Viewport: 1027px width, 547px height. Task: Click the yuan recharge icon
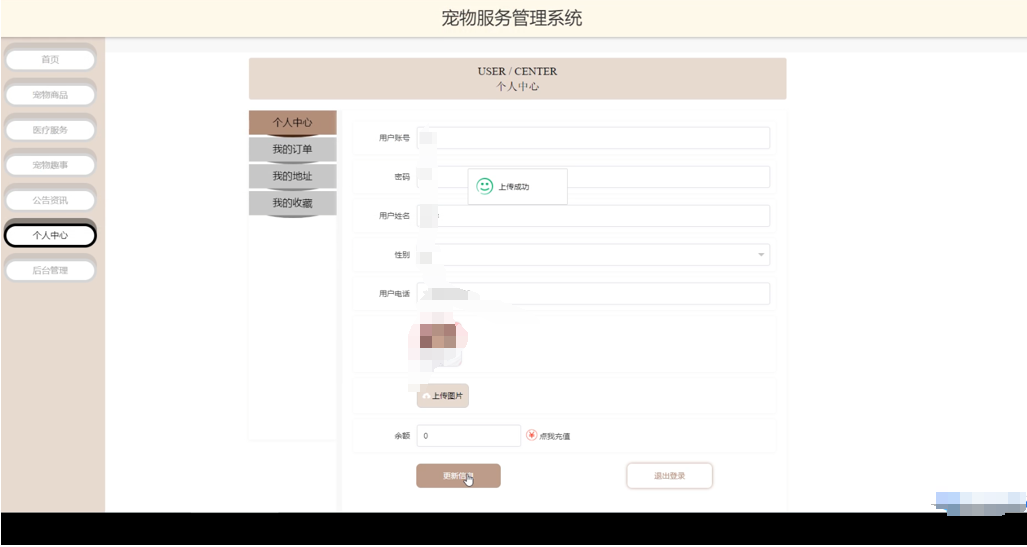[x=532, y=435]
